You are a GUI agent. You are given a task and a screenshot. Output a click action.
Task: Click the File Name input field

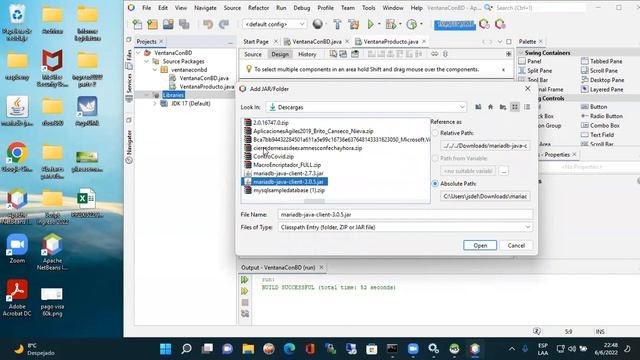point(405,215)
